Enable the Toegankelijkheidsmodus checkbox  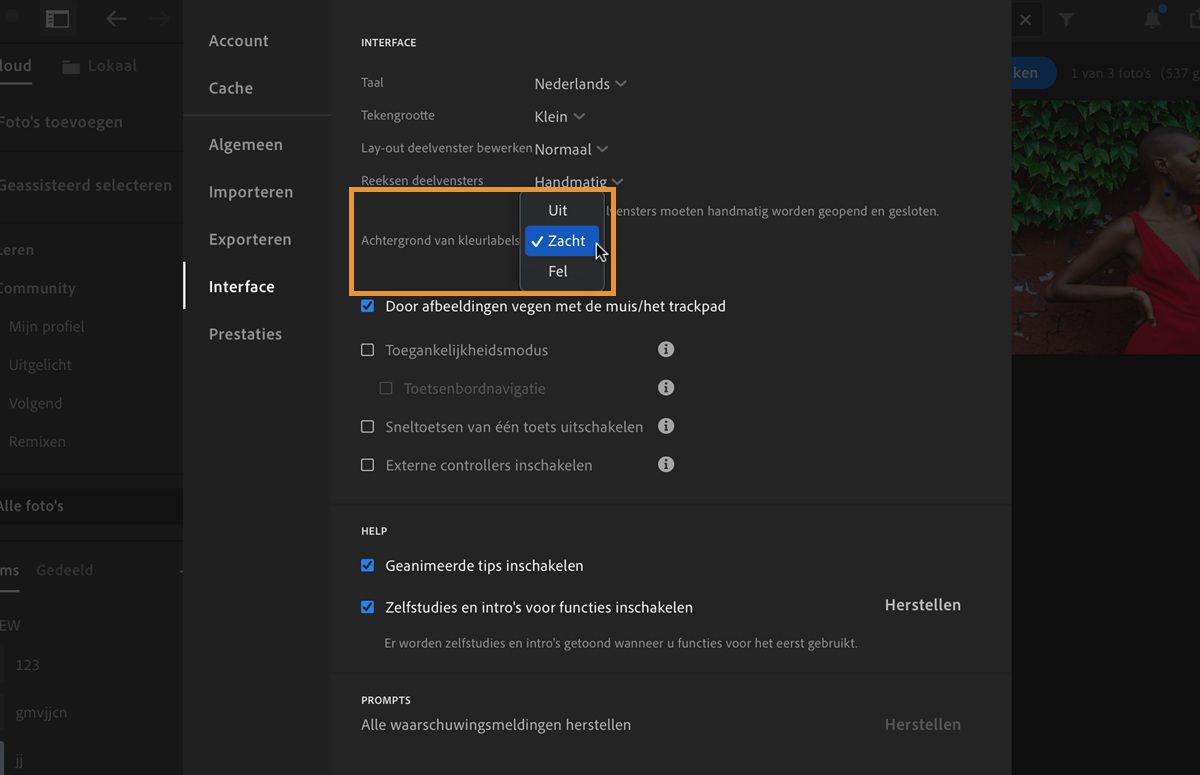click(x=367, y=349)
